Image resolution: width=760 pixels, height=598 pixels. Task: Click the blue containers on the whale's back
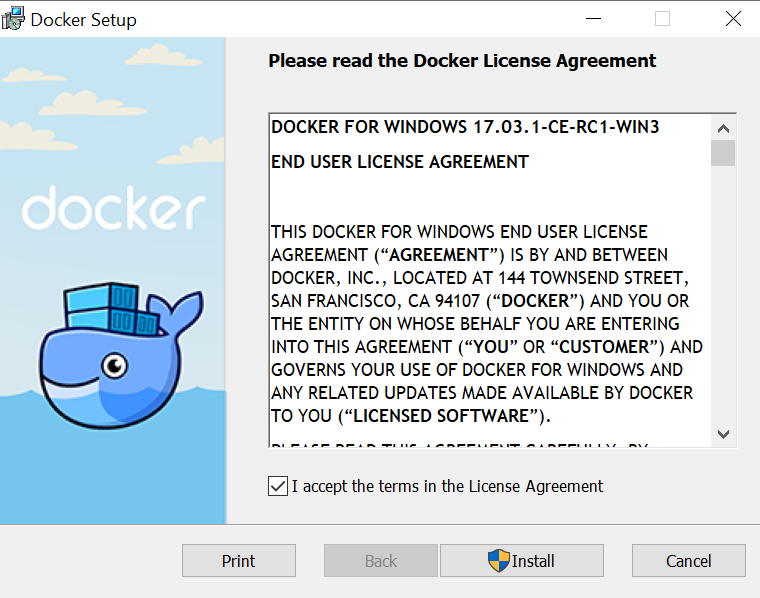111,309
